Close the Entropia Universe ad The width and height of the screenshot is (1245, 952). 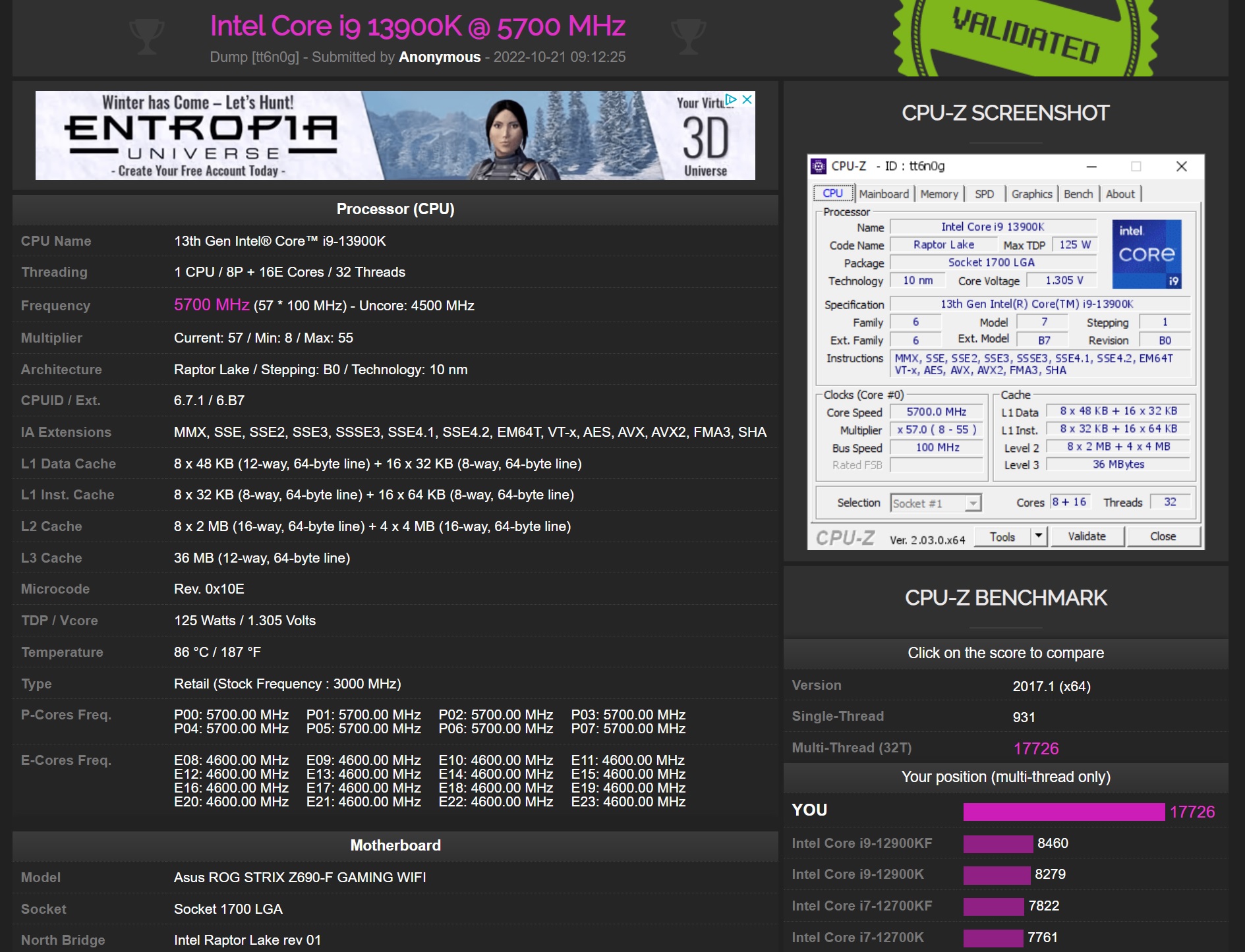click(x=747, y=99)
